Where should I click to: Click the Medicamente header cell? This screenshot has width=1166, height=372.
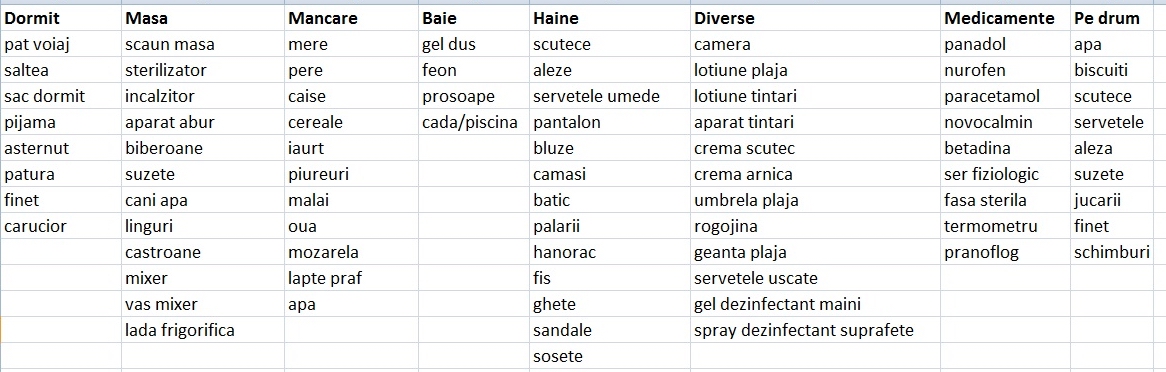pyautogui.click(x=1005, y=18)
